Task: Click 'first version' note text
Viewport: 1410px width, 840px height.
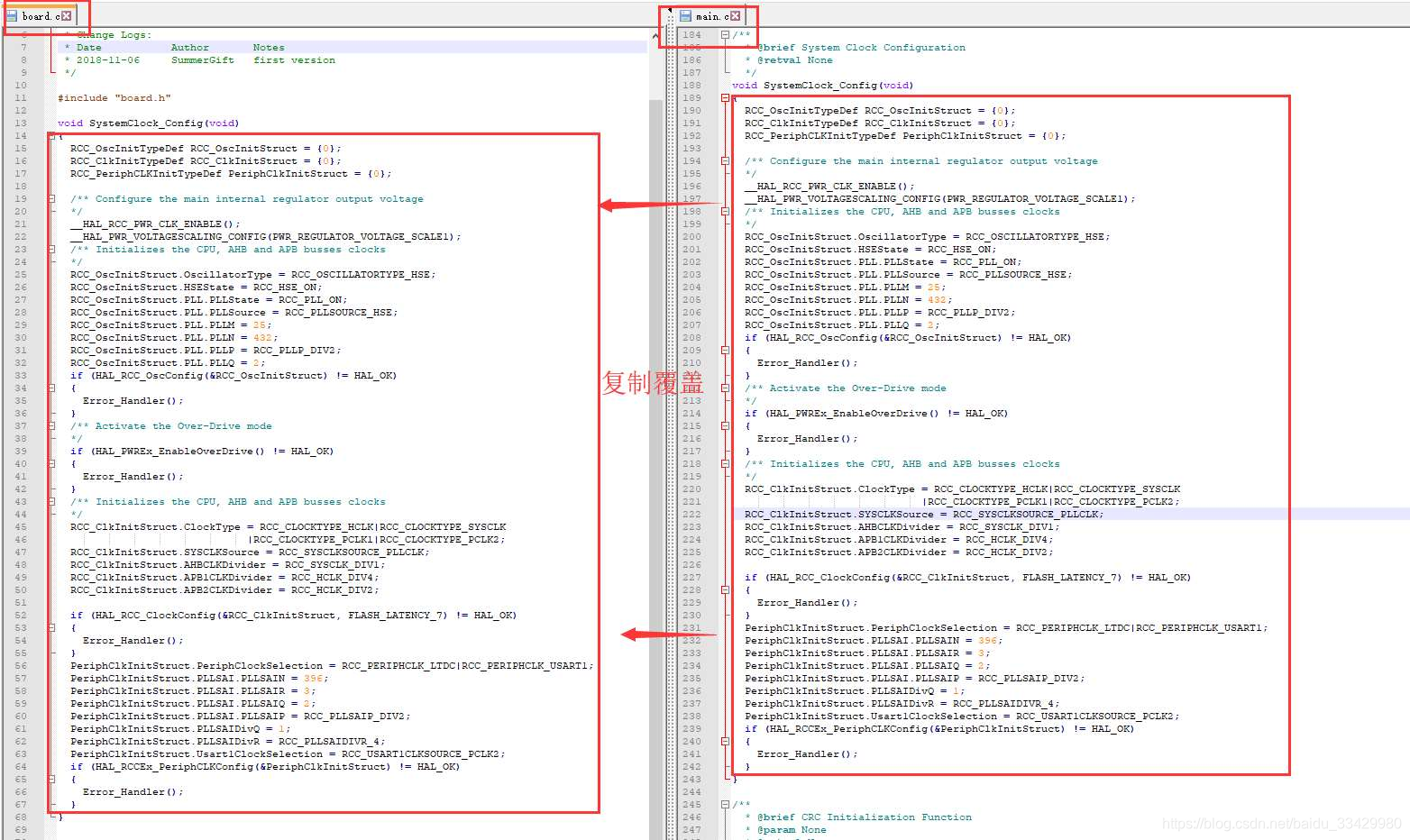Action: pos(294,59)
